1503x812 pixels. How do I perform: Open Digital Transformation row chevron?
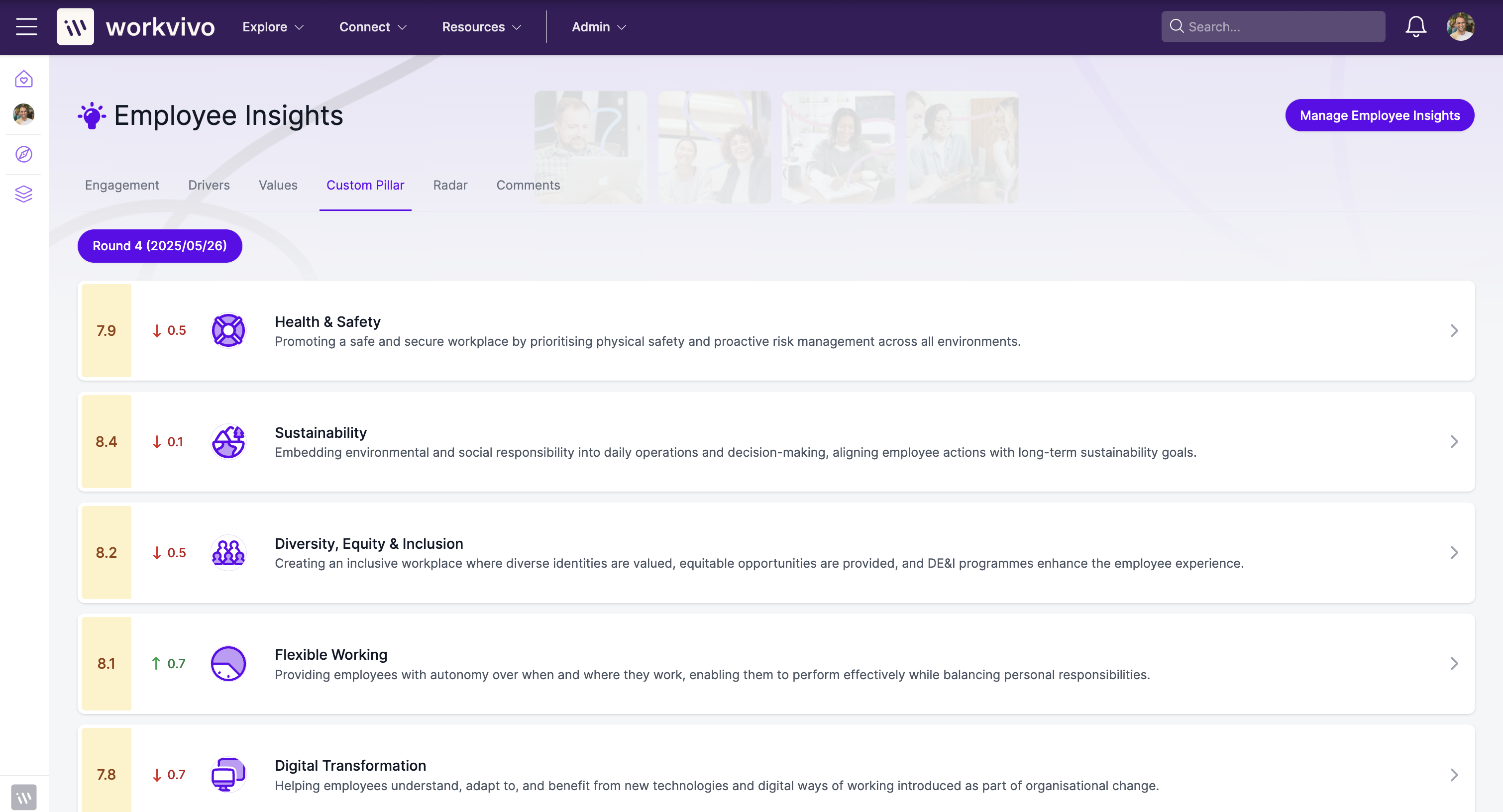click(x=1454, y=775)
